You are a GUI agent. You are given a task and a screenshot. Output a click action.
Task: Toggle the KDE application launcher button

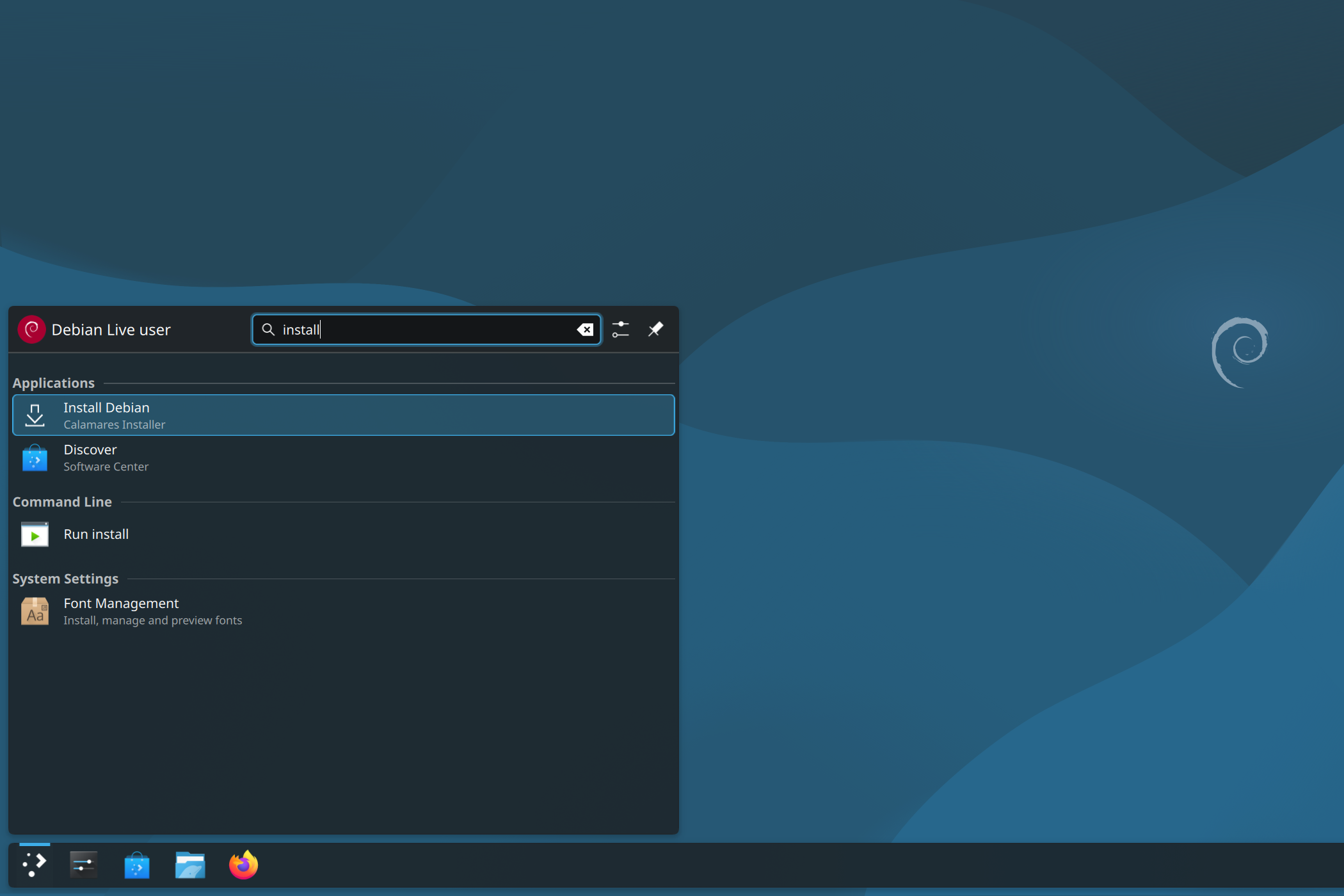35,865
